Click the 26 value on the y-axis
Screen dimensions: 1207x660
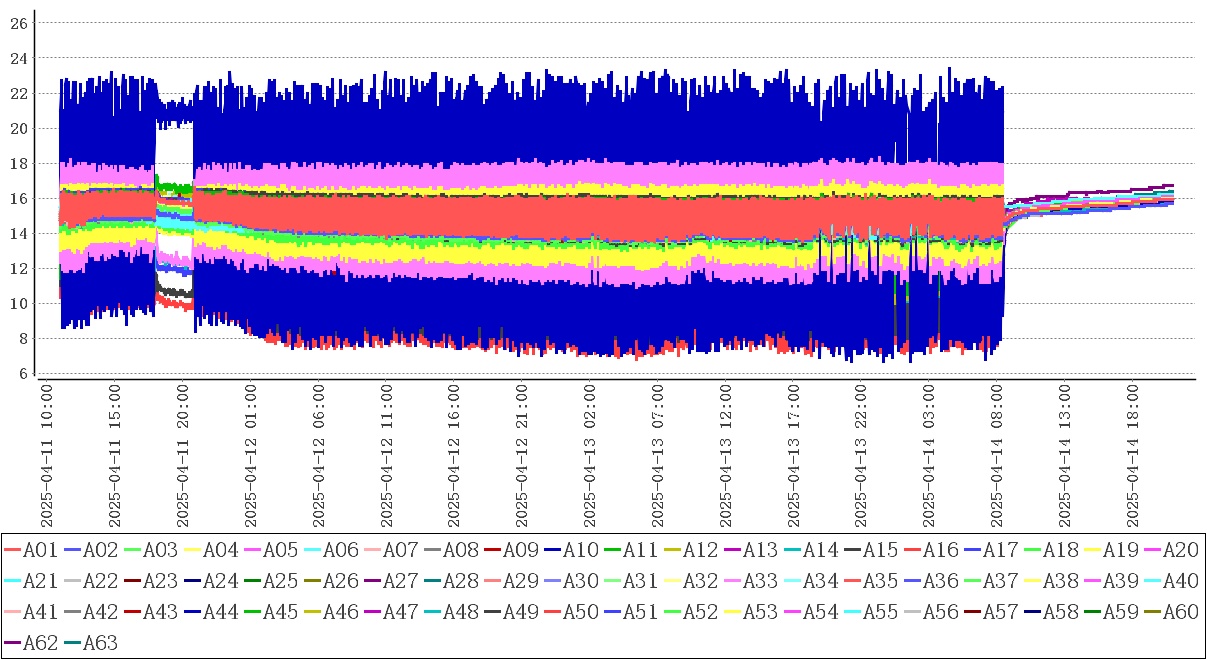18,22
